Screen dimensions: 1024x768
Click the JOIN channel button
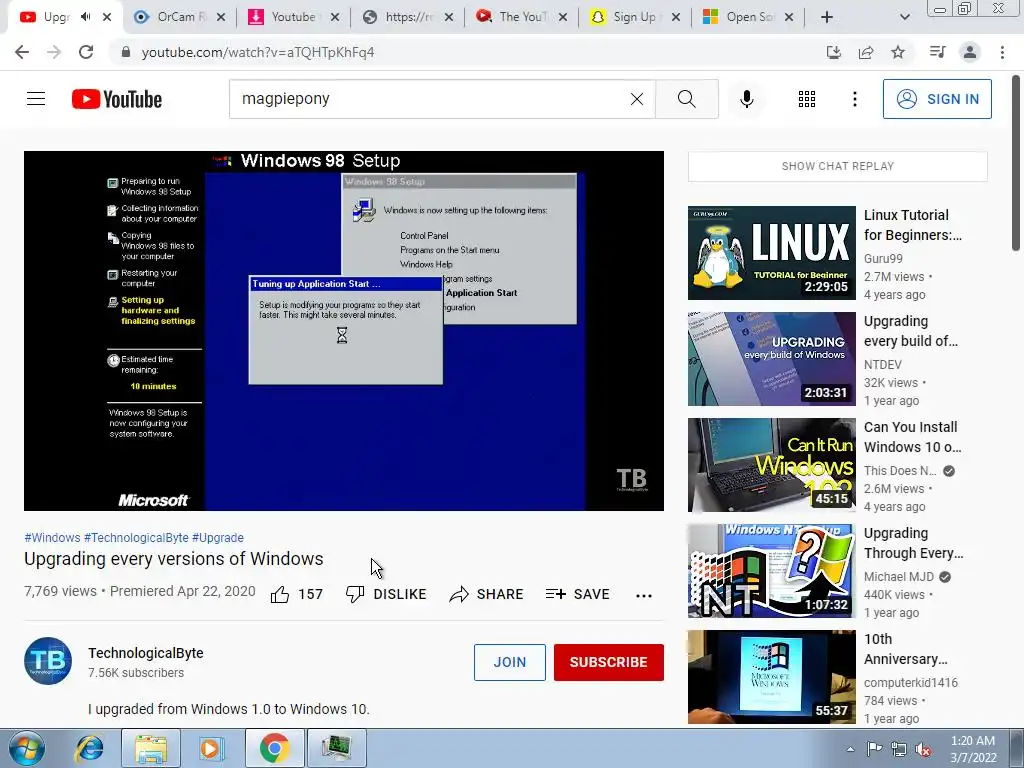[509, 662]
